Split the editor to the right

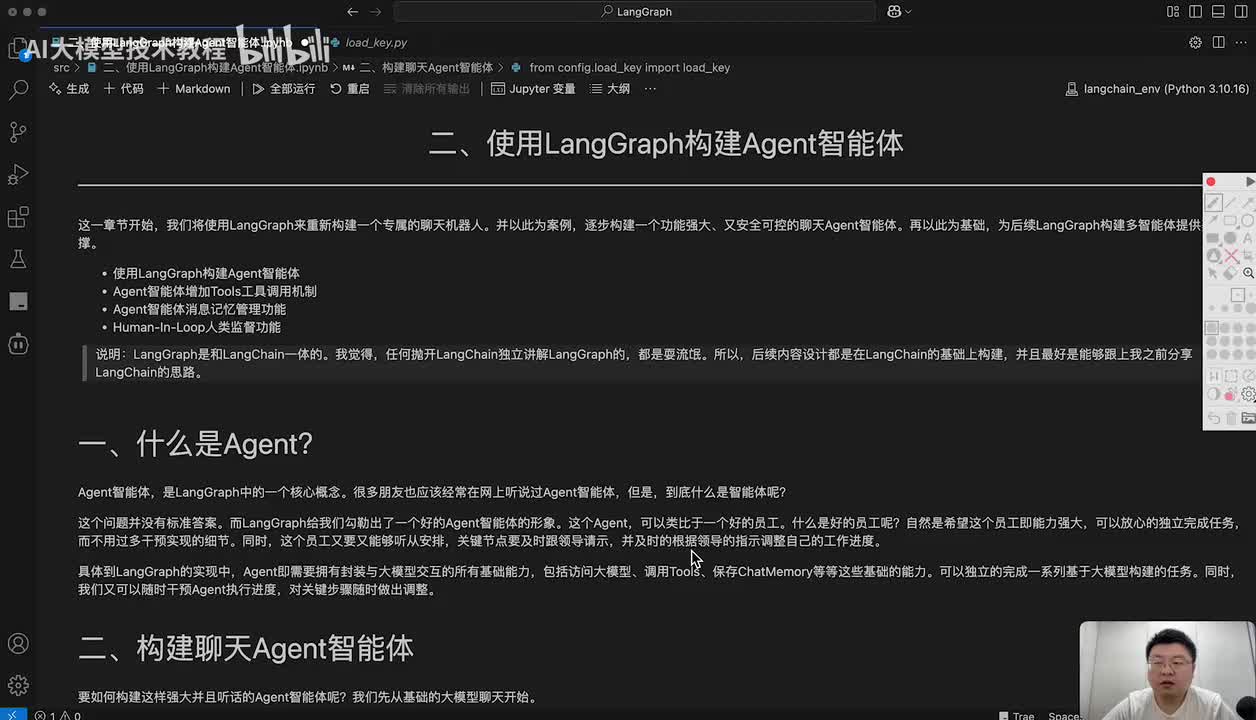pyautogui.click(x=1218, y=43)
